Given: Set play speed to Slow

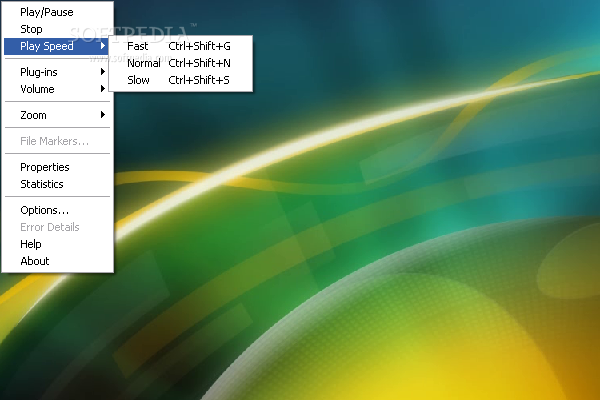Looking at the screenshot, I should (x=181, y=80).
